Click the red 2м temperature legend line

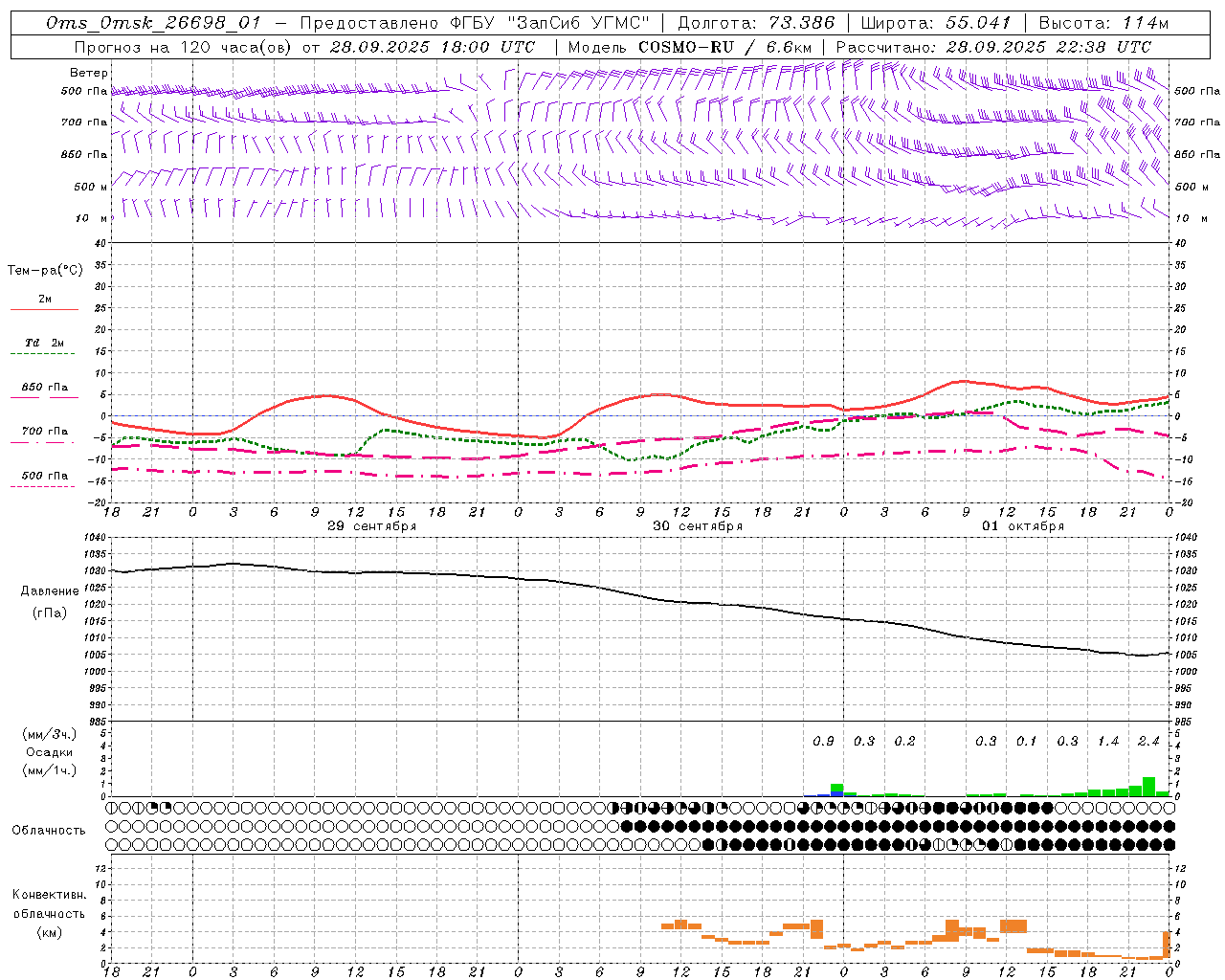point(44,309)
